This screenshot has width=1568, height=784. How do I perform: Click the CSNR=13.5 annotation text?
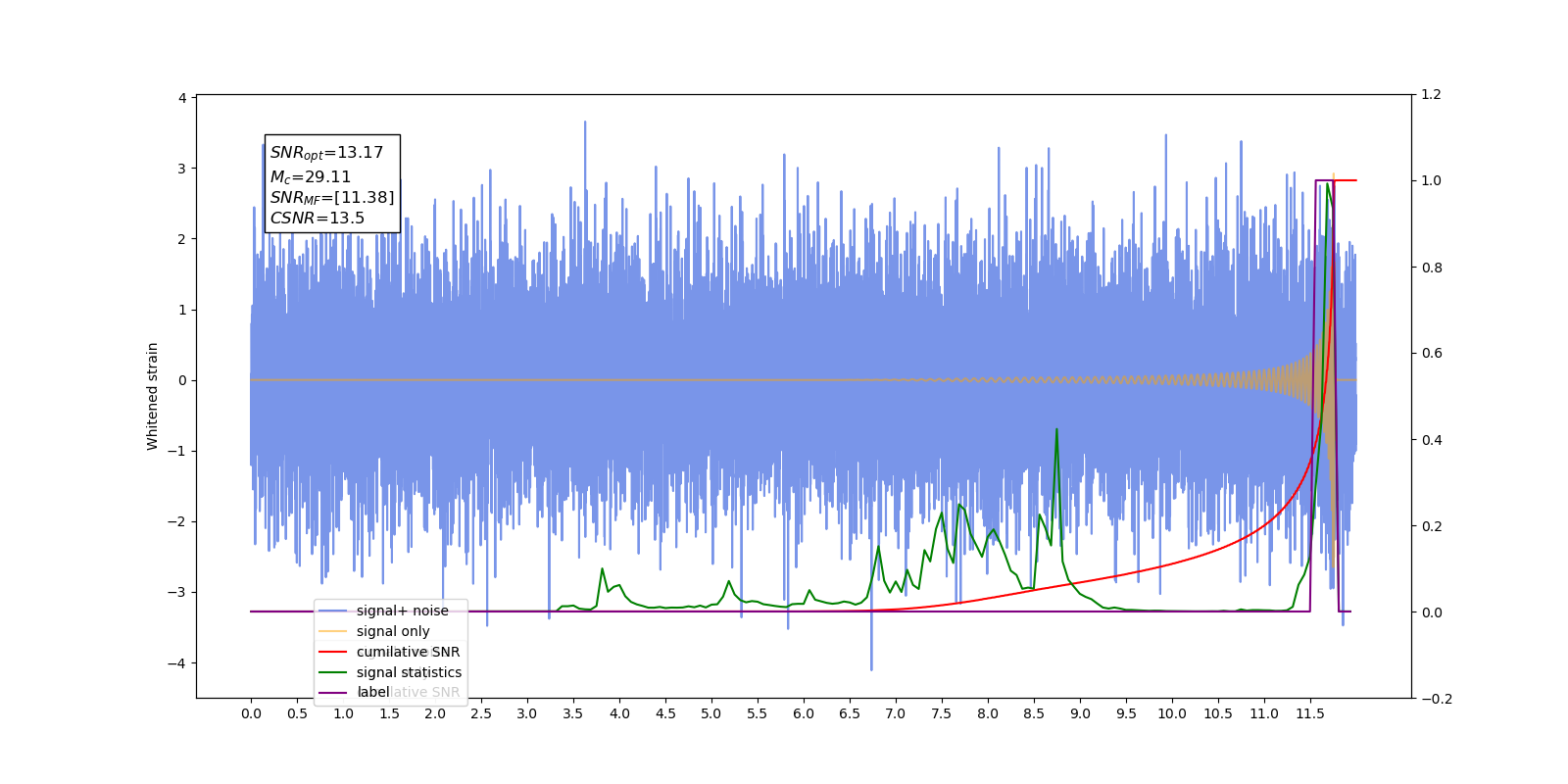(318, 218)
